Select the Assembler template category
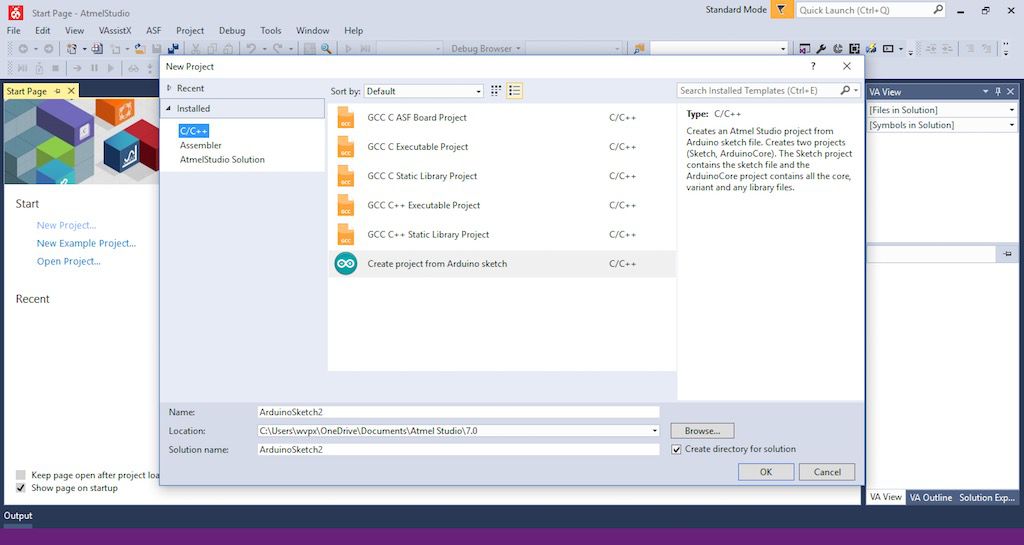 coord(200,146)
